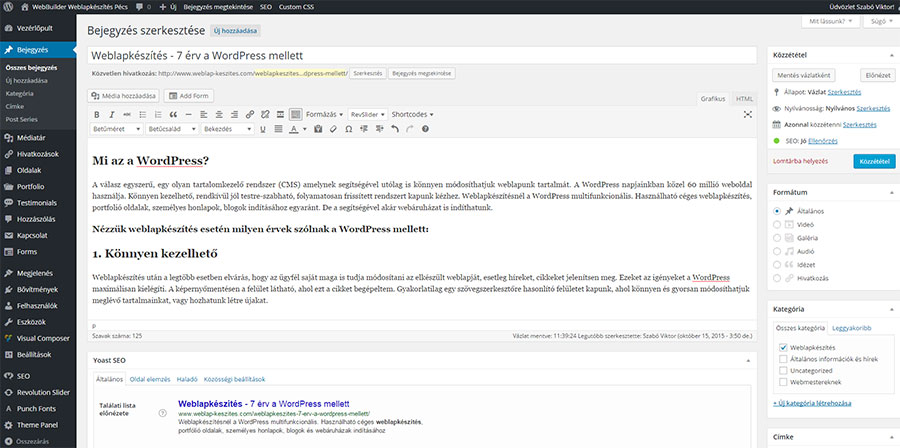Collapse the Yoast SEO panel
900x448 pixels.
pos(748,360)
